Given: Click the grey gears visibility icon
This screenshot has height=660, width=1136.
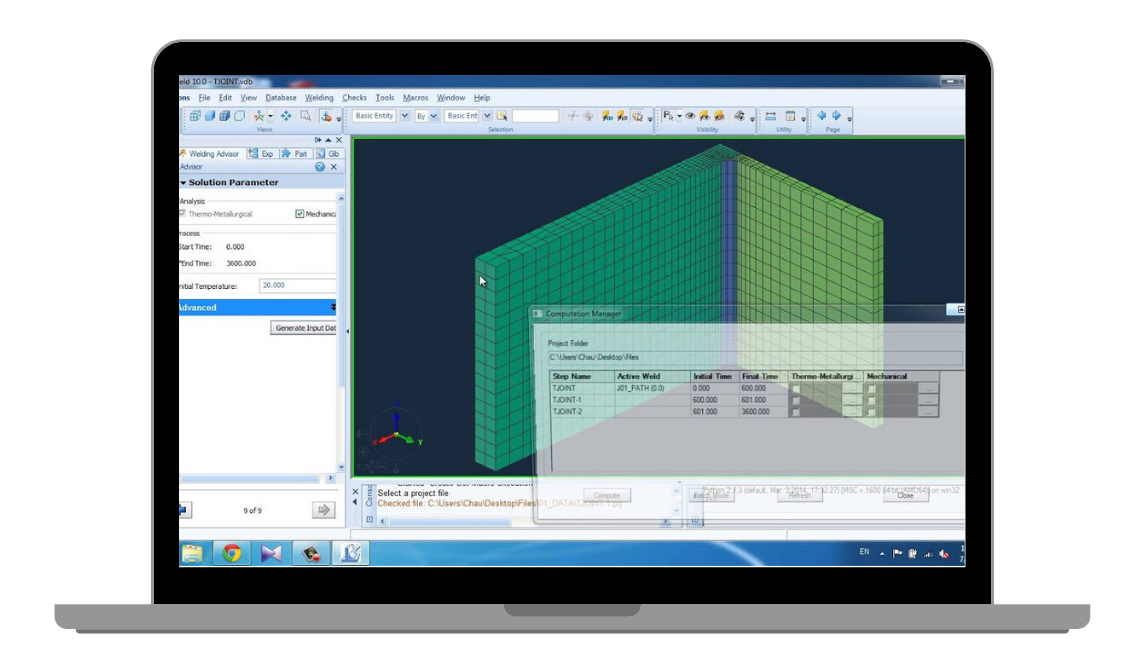Looking at the screenshot, I should (x=739, y=116).
